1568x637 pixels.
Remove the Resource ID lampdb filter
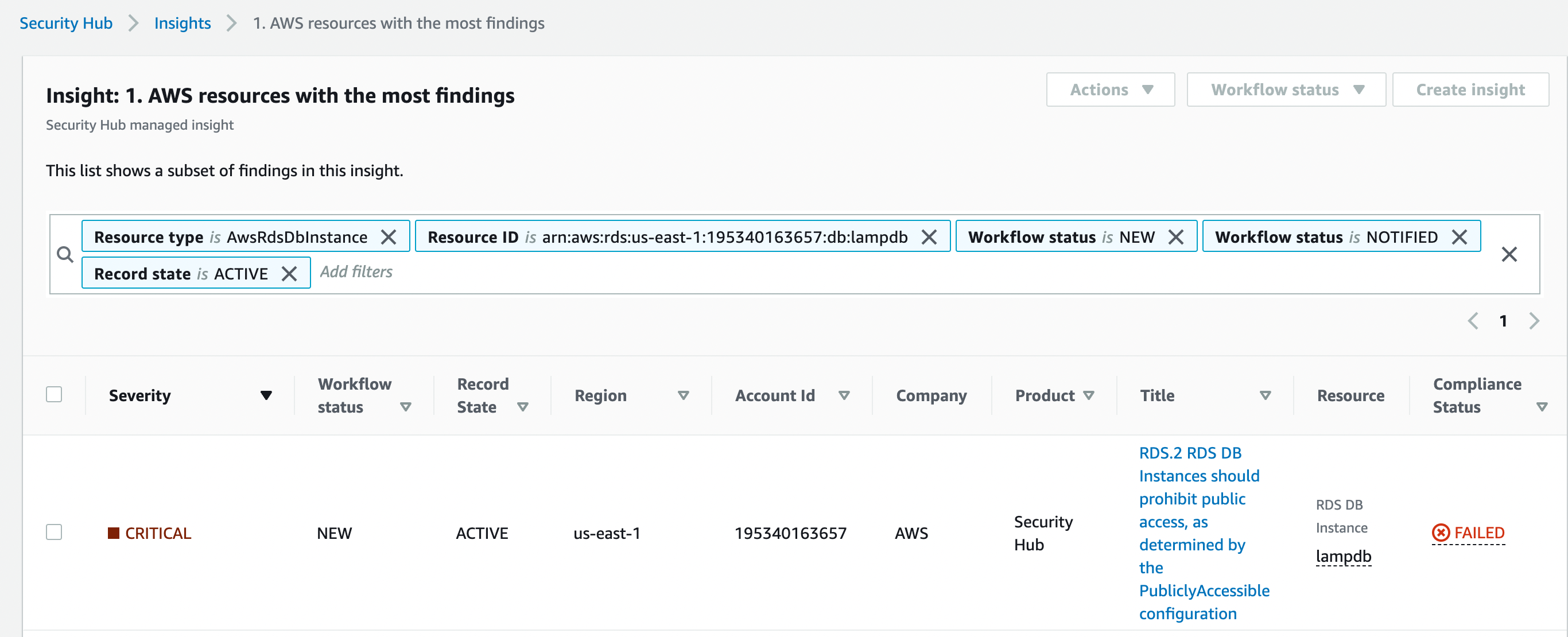[929, 236]
